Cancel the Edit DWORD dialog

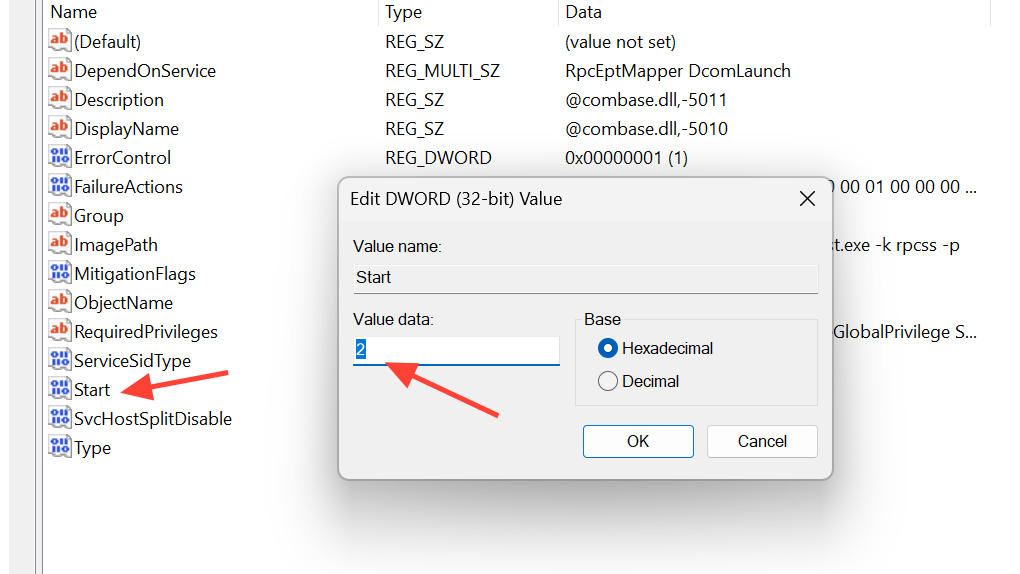pyautogui.click(x=762, y=441)
